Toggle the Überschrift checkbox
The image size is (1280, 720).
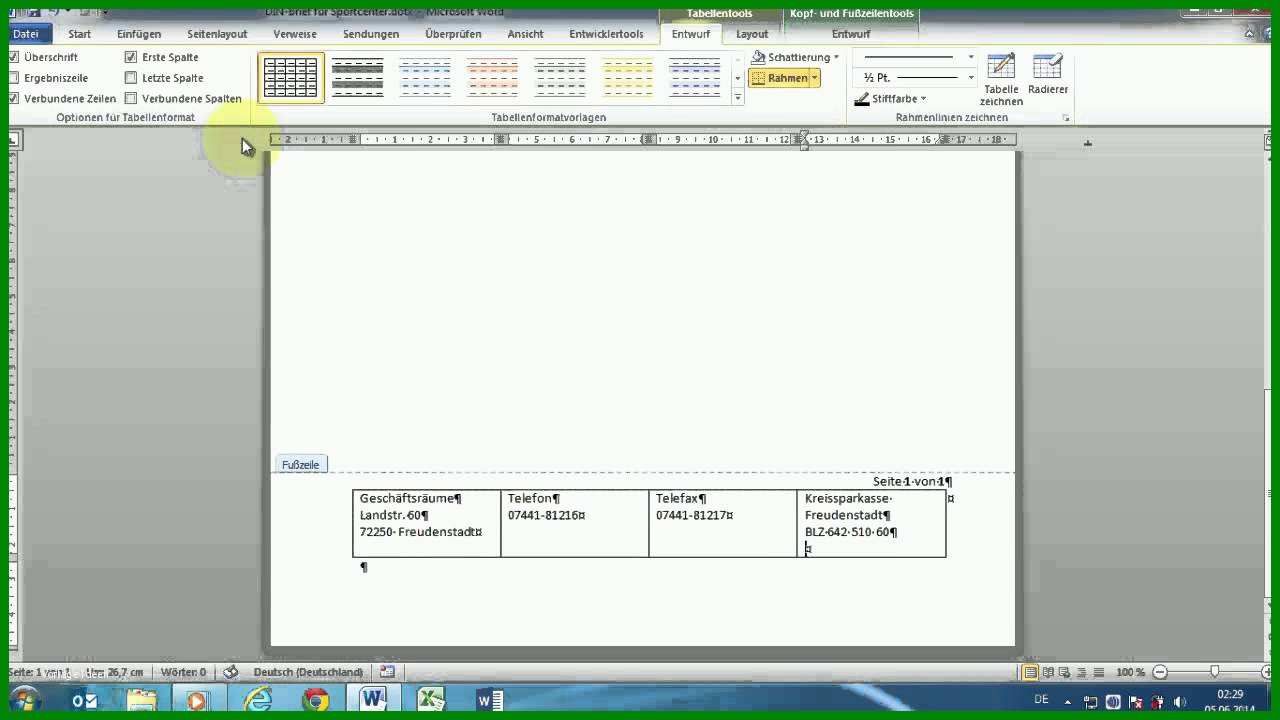[x=14, y=57]
